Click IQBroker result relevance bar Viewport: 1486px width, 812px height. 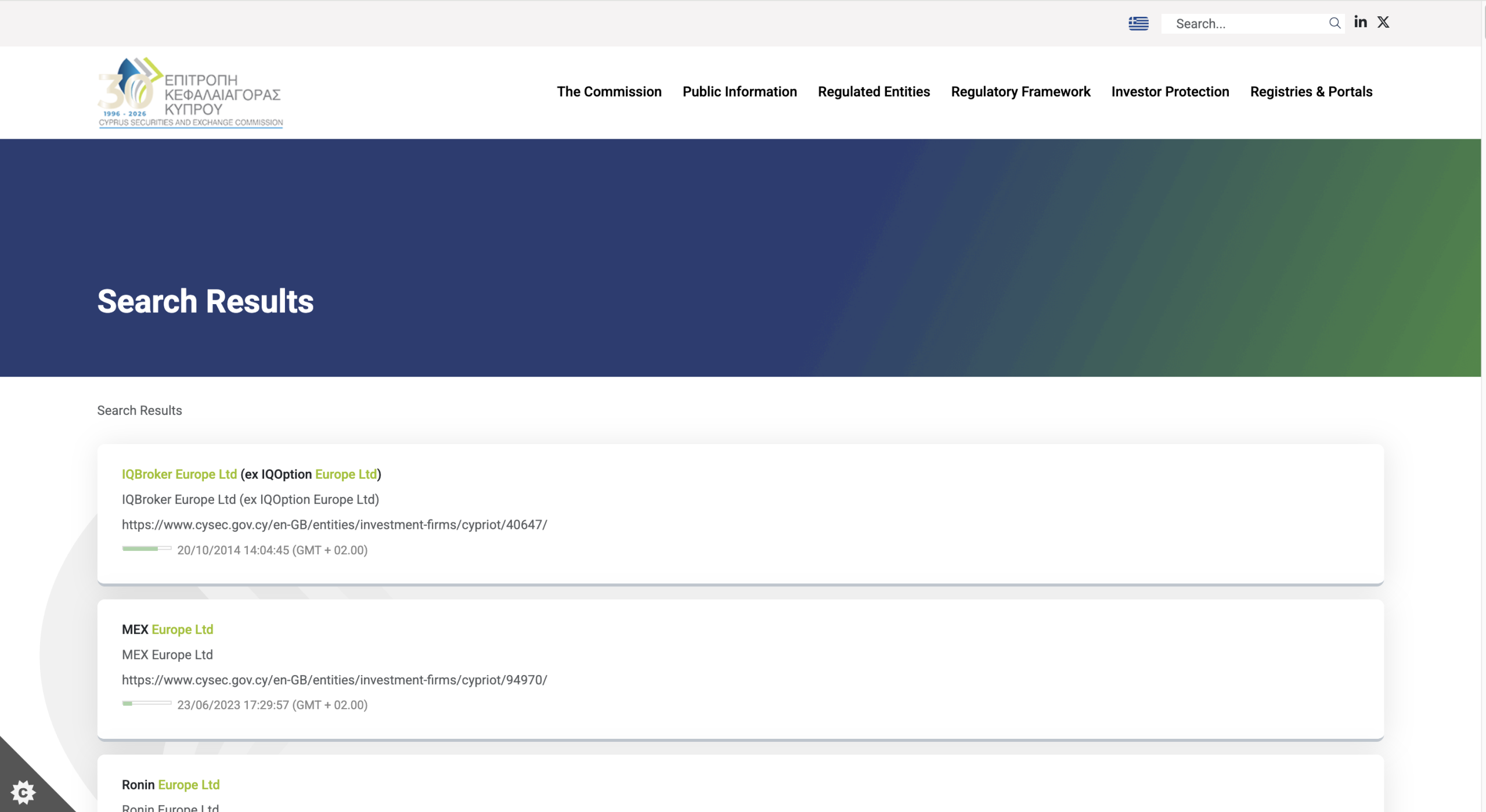(x=147, y=548)
